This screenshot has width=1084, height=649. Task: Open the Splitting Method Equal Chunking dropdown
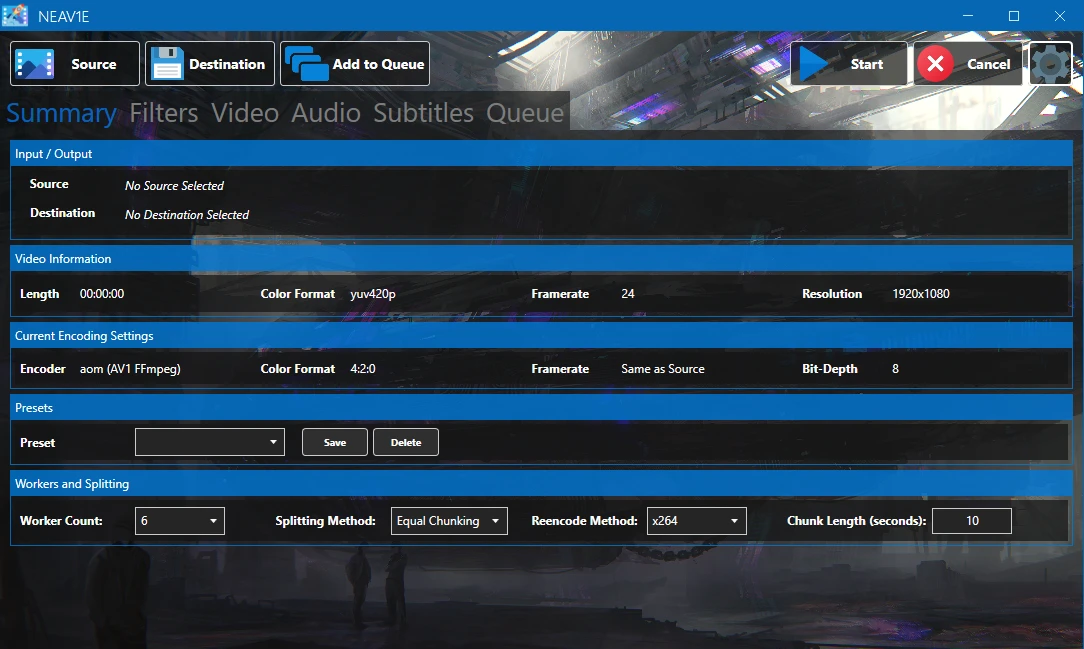click(449, 521)
